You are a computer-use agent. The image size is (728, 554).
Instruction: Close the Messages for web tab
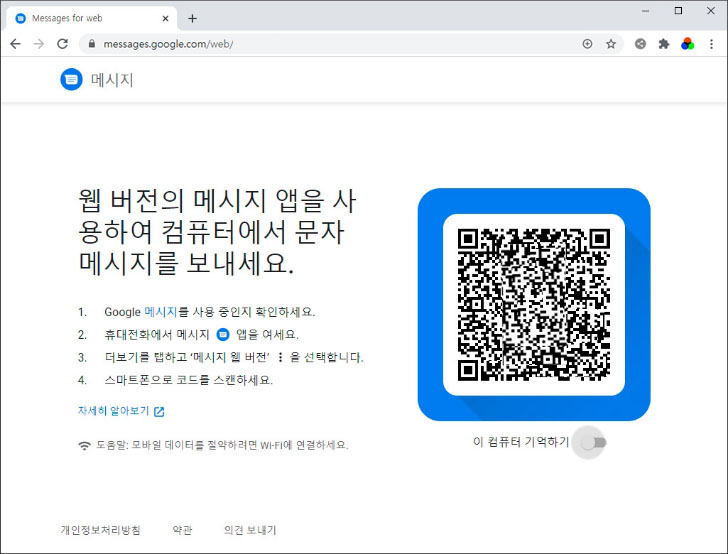pyautogui.click(x=165, y=19)
